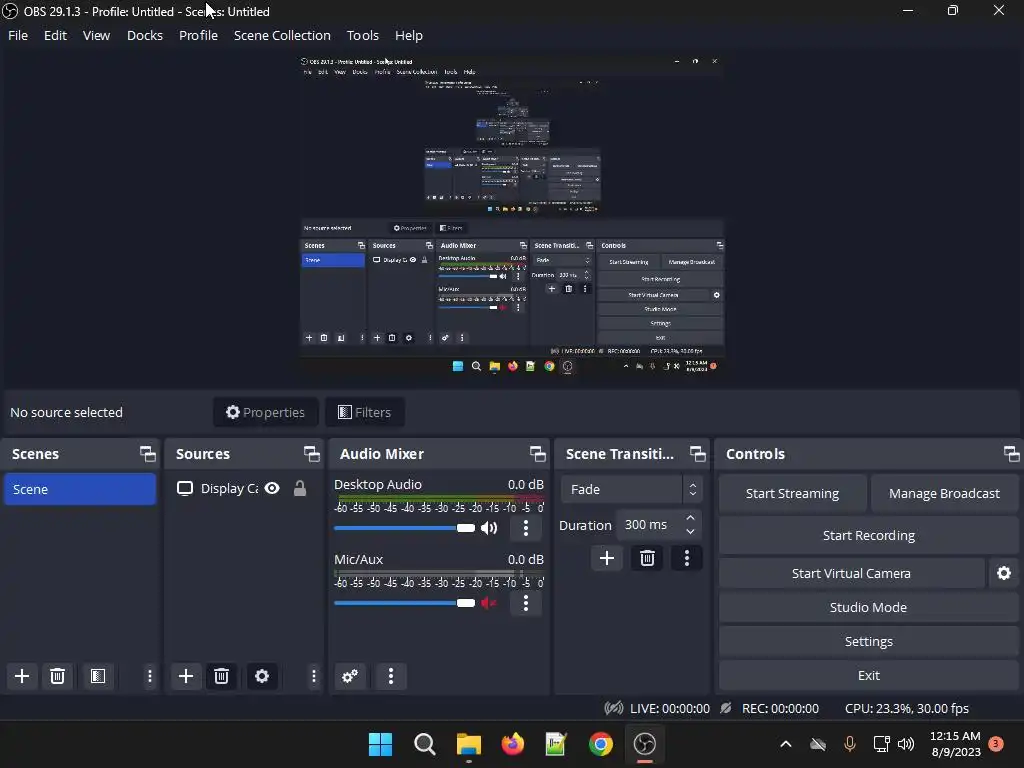Open scene filters icon in Scenes panel

pos(98,676)
